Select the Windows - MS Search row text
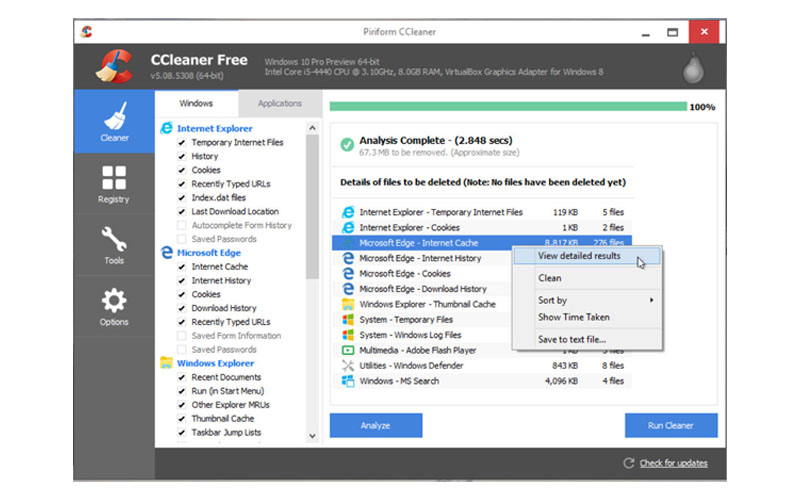 399,381
